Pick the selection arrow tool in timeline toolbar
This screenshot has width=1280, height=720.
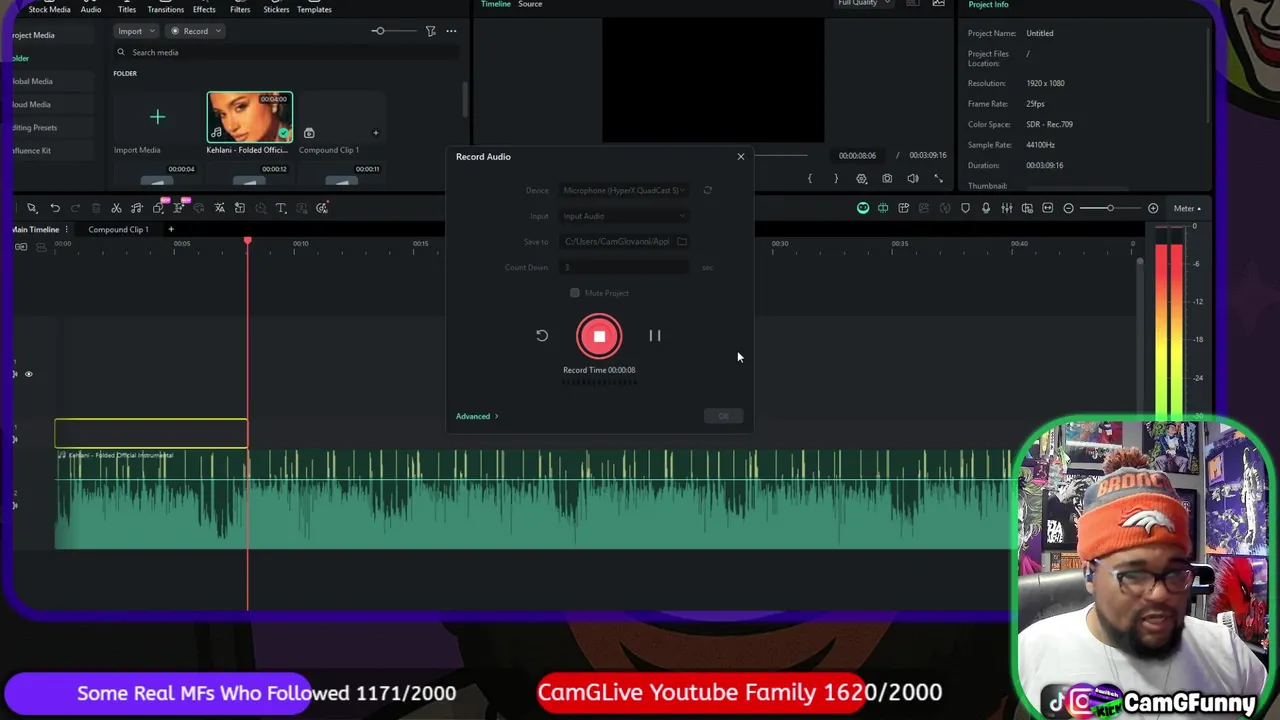[32, 208]
